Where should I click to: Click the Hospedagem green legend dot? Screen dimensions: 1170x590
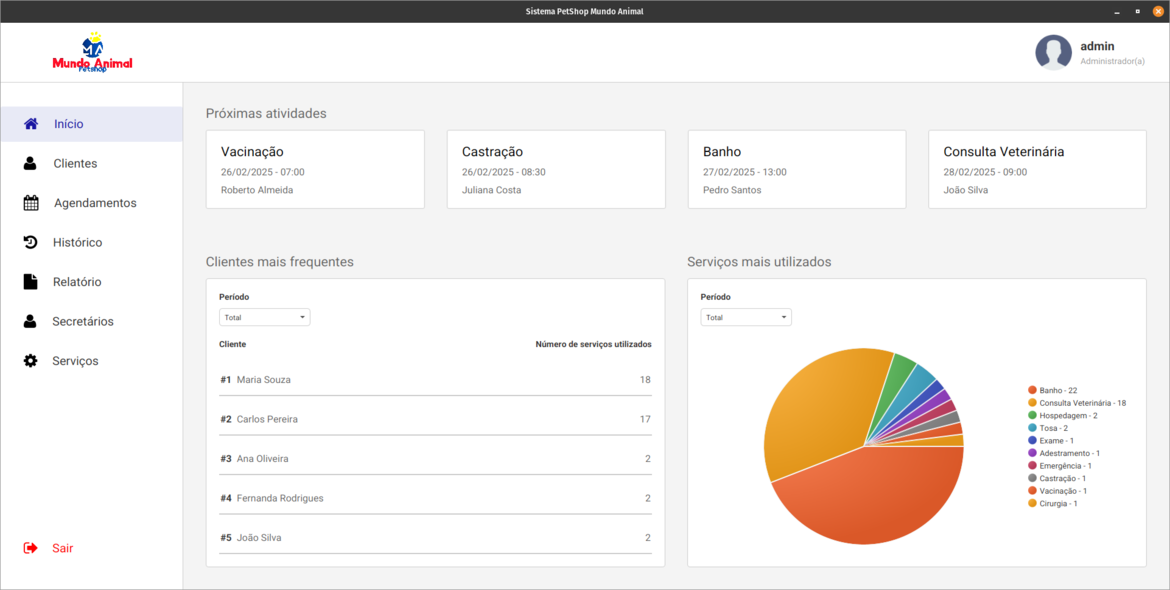click(x=1032, y=415)
